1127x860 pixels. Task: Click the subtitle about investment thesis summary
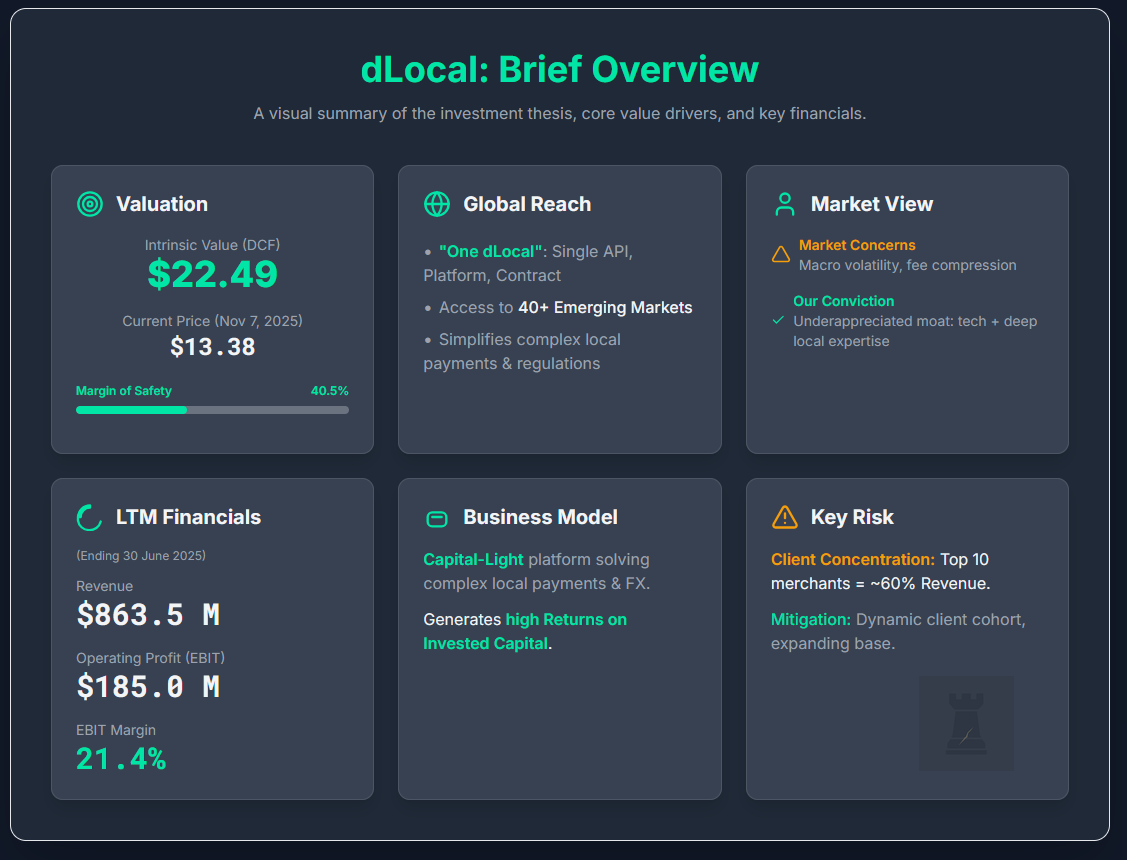tap(559, 114)
